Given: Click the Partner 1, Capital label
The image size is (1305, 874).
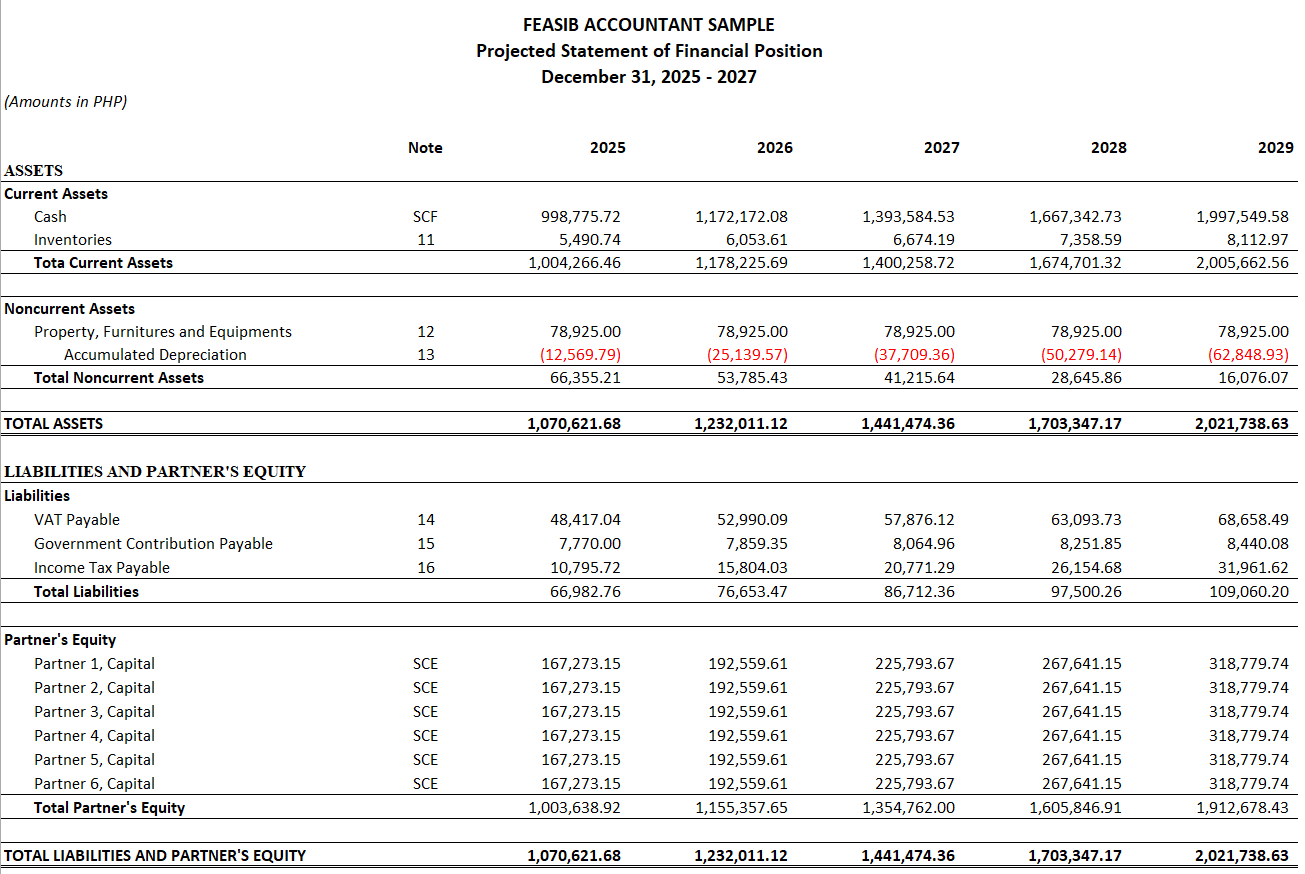Looking at the screenshot, I should 94,663.
